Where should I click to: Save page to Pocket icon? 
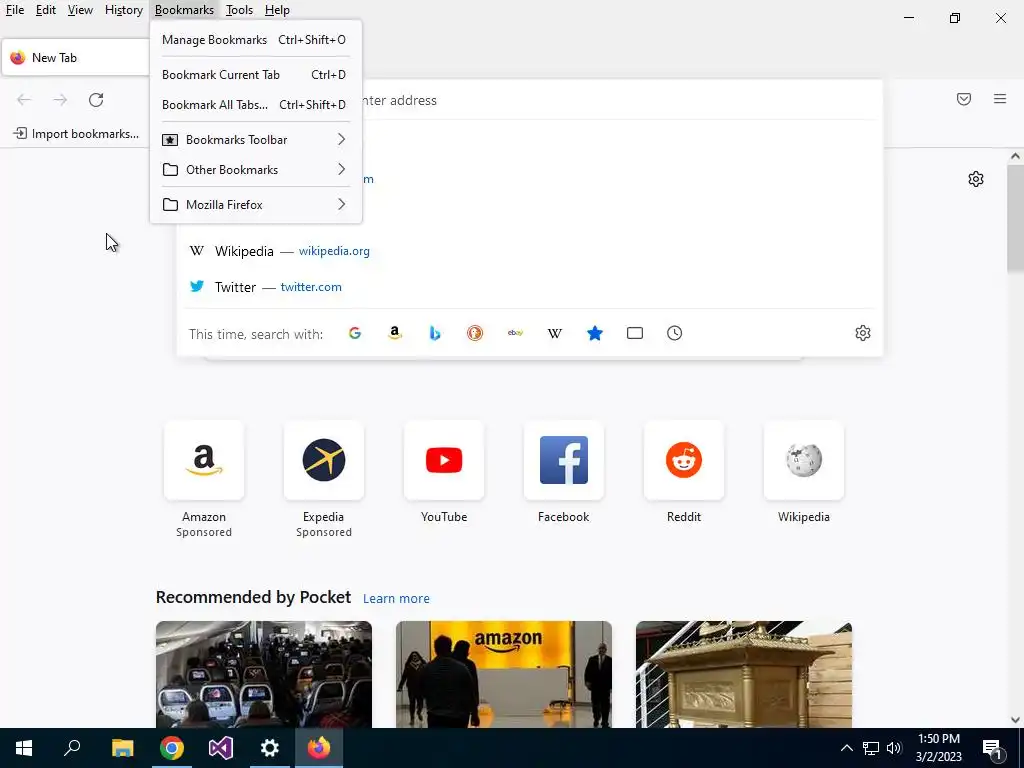coord(964,99)
